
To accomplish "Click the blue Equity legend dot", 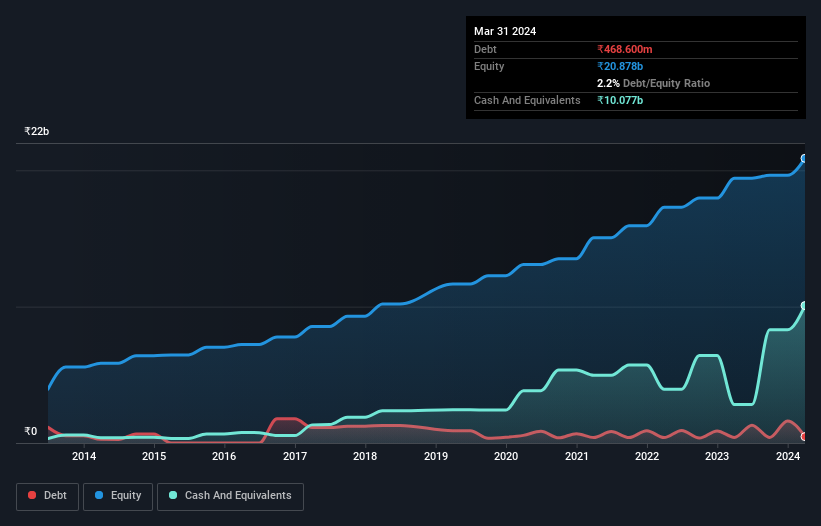I will pyautogui.click(x=99, y=495).
